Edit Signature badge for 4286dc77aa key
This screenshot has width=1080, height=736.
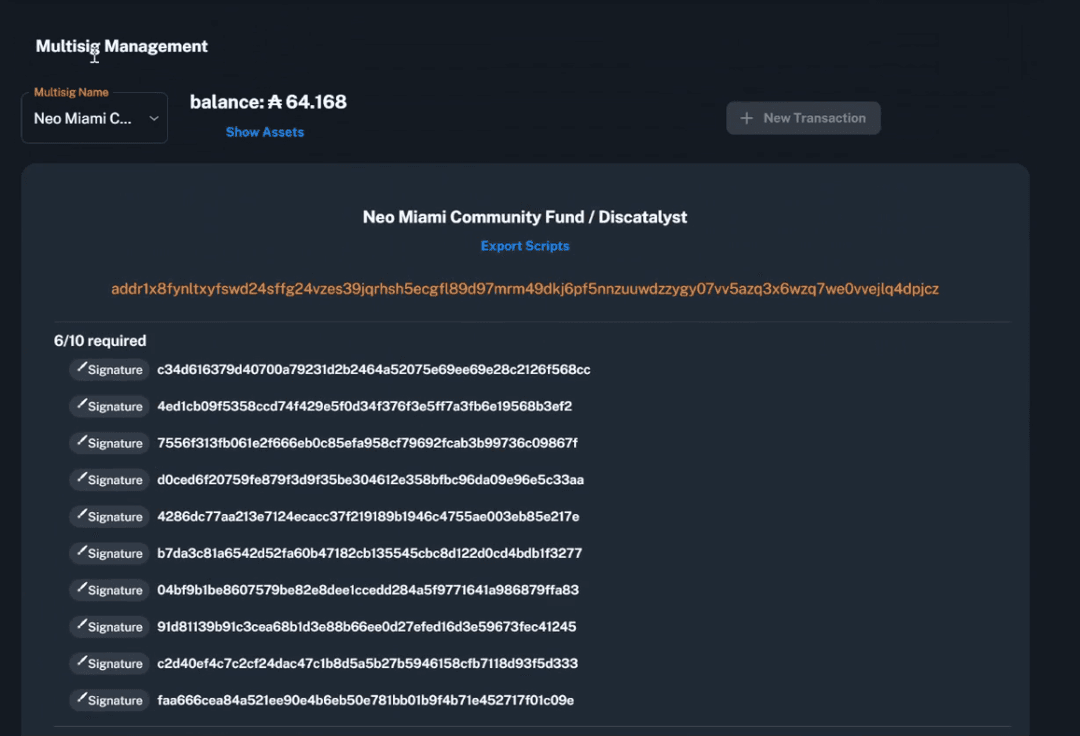click(109, 516)
